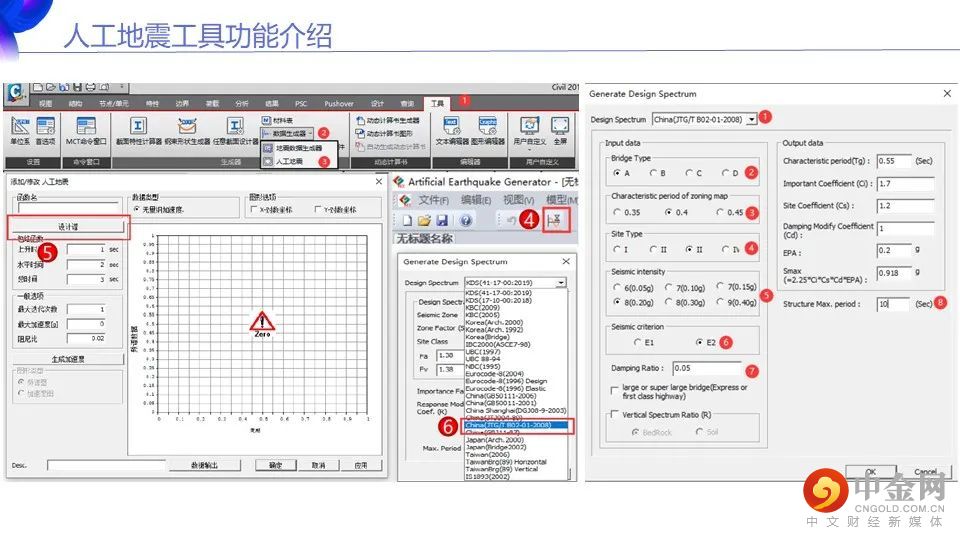Click New document icon in Earthquake Generator toolbar
The height and width of the screenshot is (540, 960).
click(x=407, y=220)
